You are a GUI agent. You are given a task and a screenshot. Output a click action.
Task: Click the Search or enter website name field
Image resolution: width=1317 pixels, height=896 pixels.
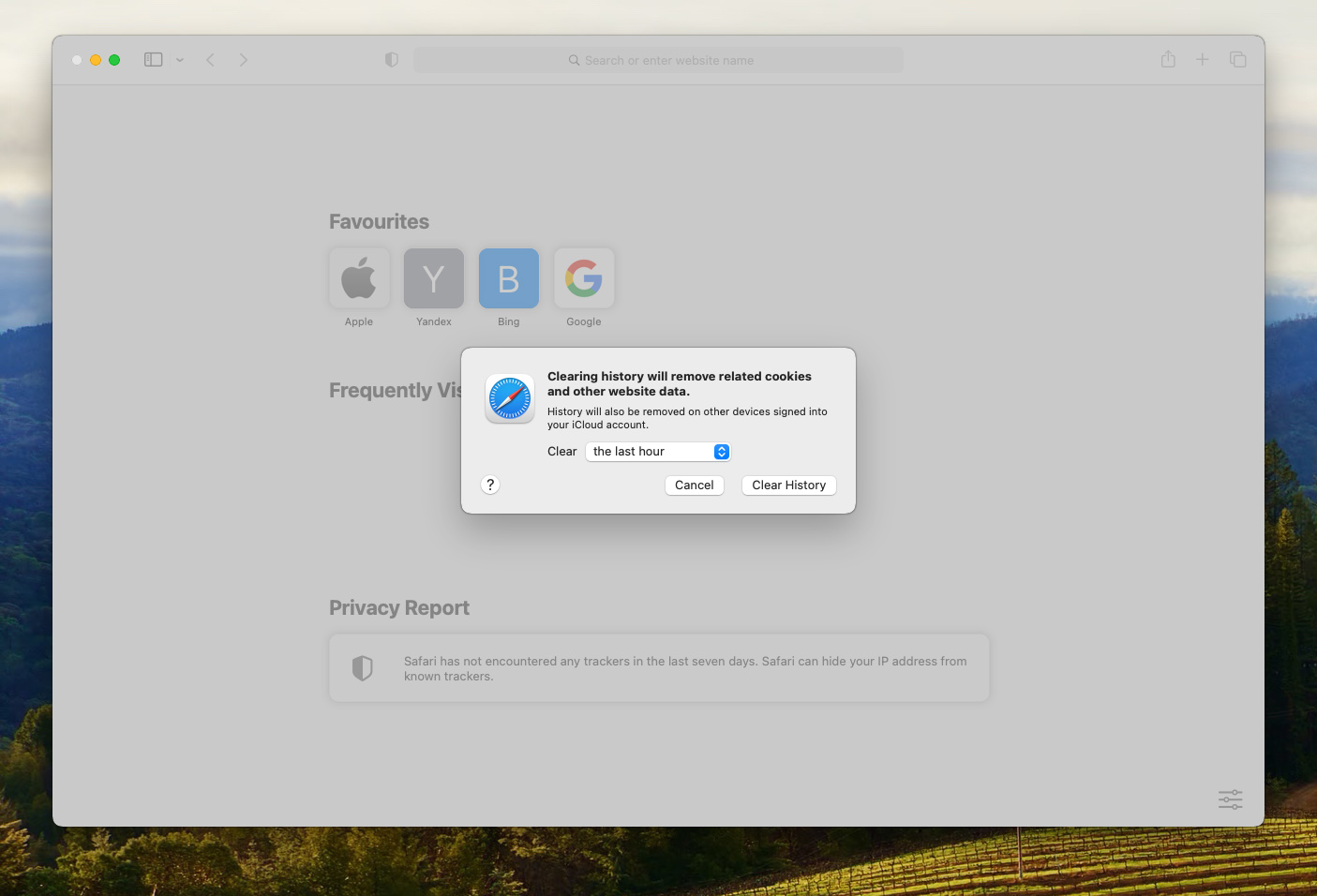click(x=658, y=60)
